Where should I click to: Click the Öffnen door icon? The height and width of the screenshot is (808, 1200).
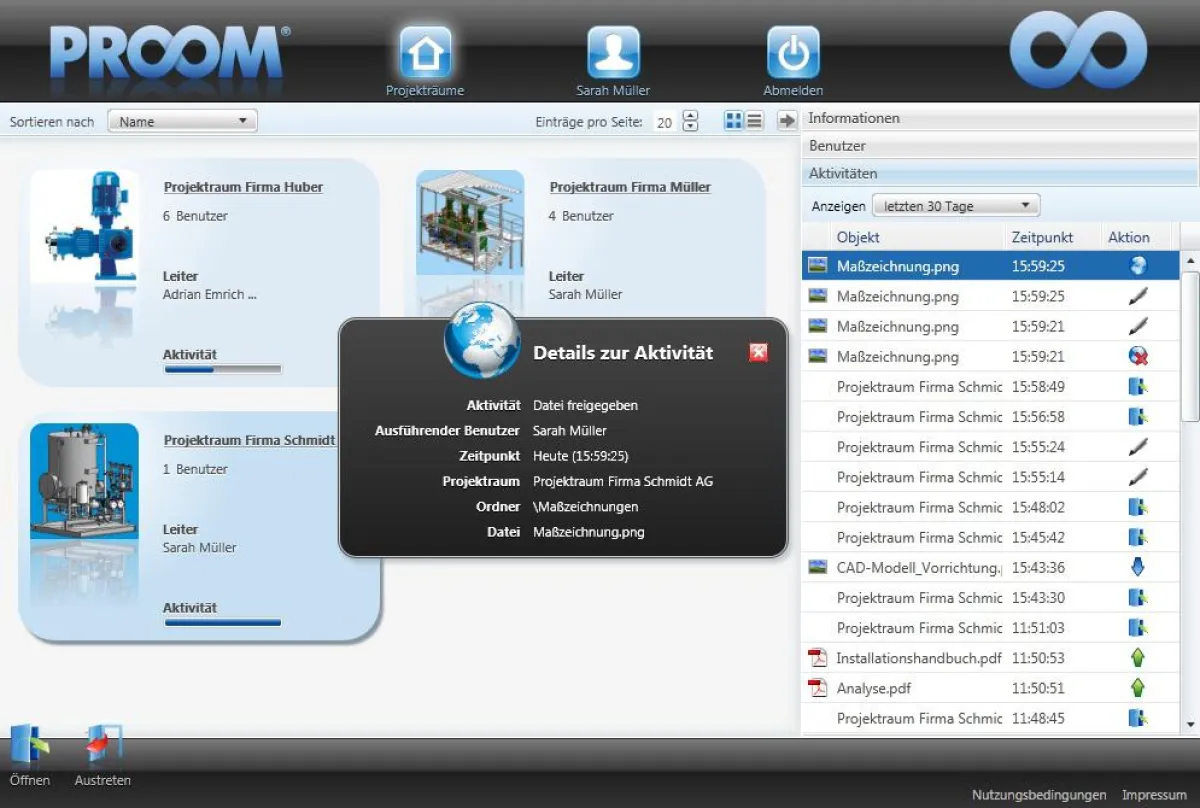coord(30,748)
